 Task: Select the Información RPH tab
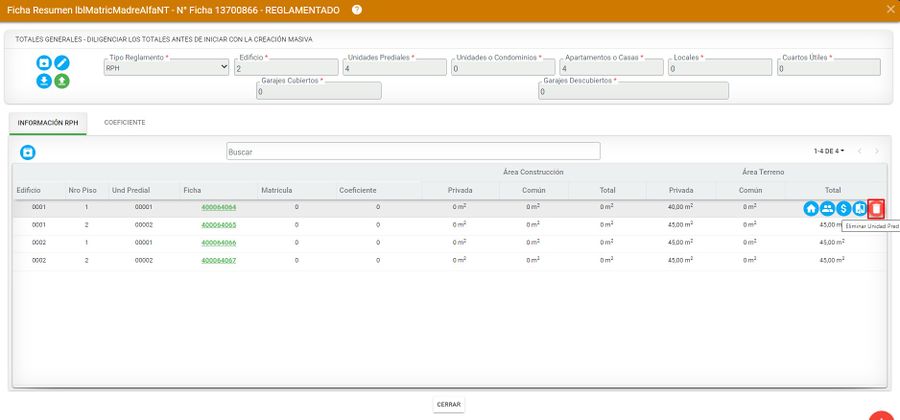tap(48, 122)
